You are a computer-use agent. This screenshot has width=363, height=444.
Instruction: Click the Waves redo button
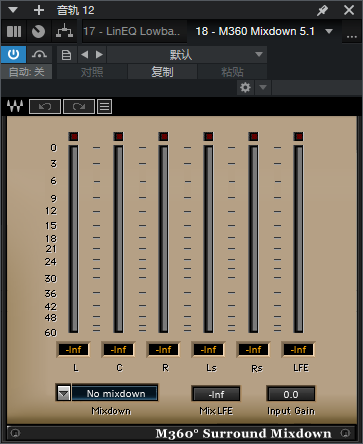click(x=79, y=107)
